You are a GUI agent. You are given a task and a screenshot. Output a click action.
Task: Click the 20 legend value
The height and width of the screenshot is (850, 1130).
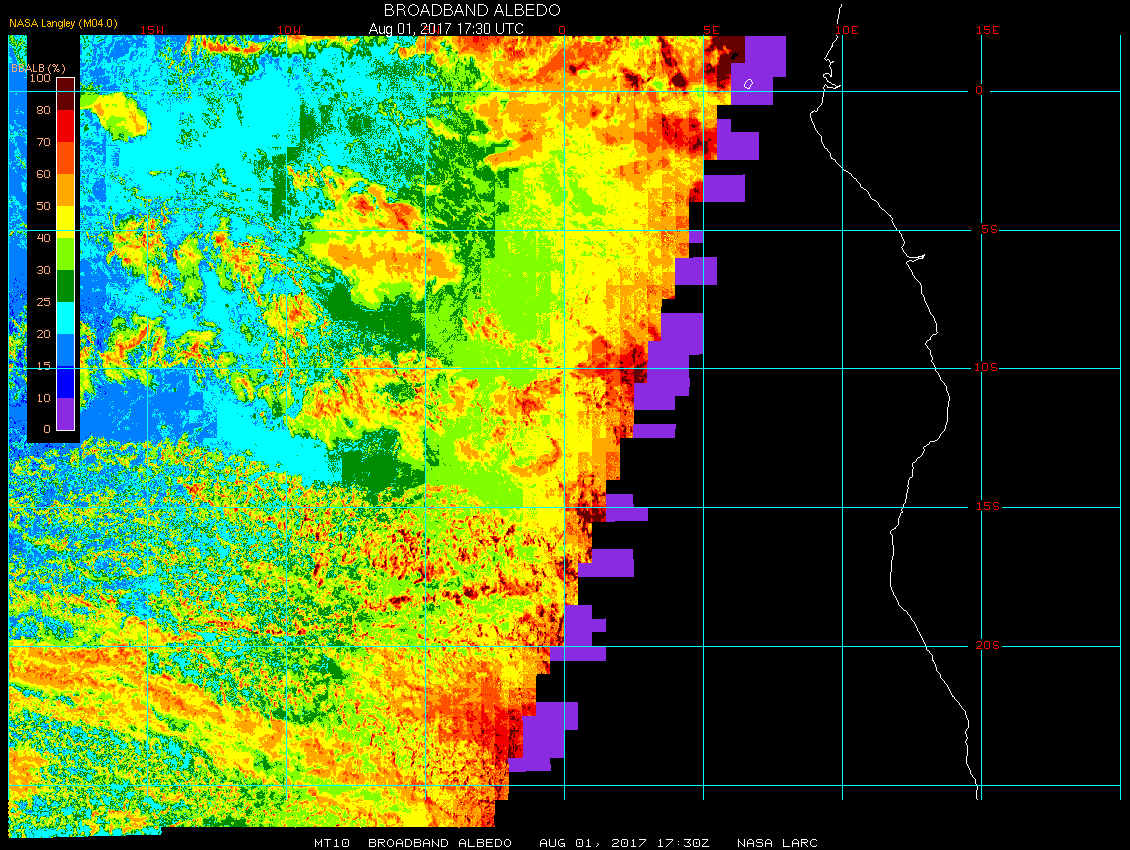[44, 334]
